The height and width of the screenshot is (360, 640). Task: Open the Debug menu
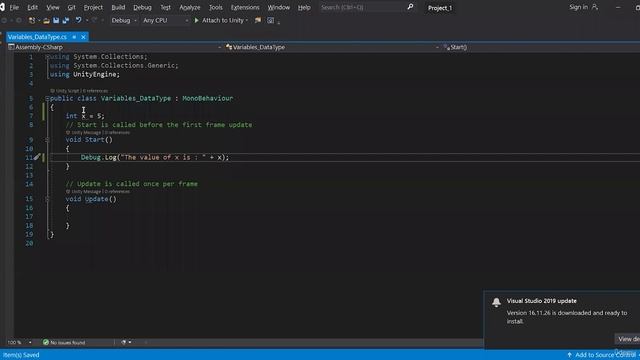coord(142,7)
